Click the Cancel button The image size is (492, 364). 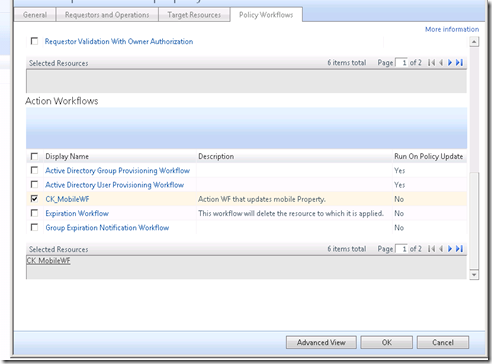click(x=443, y=342)
